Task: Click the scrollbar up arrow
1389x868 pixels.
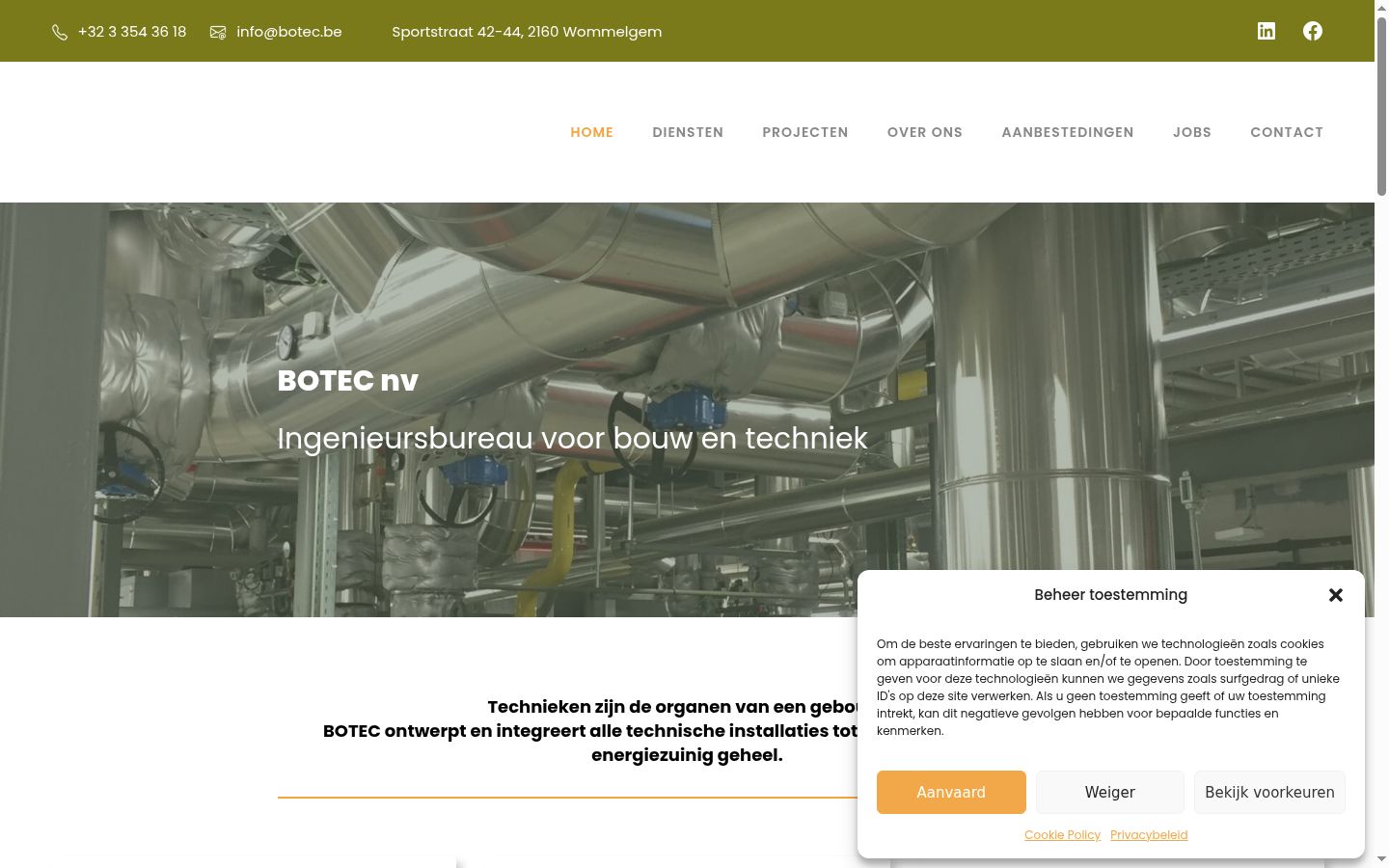Action: pos(1381,8)
